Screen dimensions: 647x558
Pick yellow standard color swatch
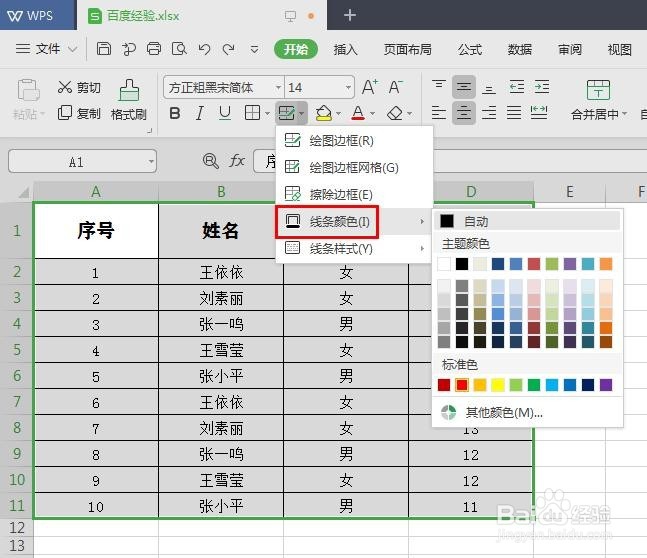coord(498,385)
